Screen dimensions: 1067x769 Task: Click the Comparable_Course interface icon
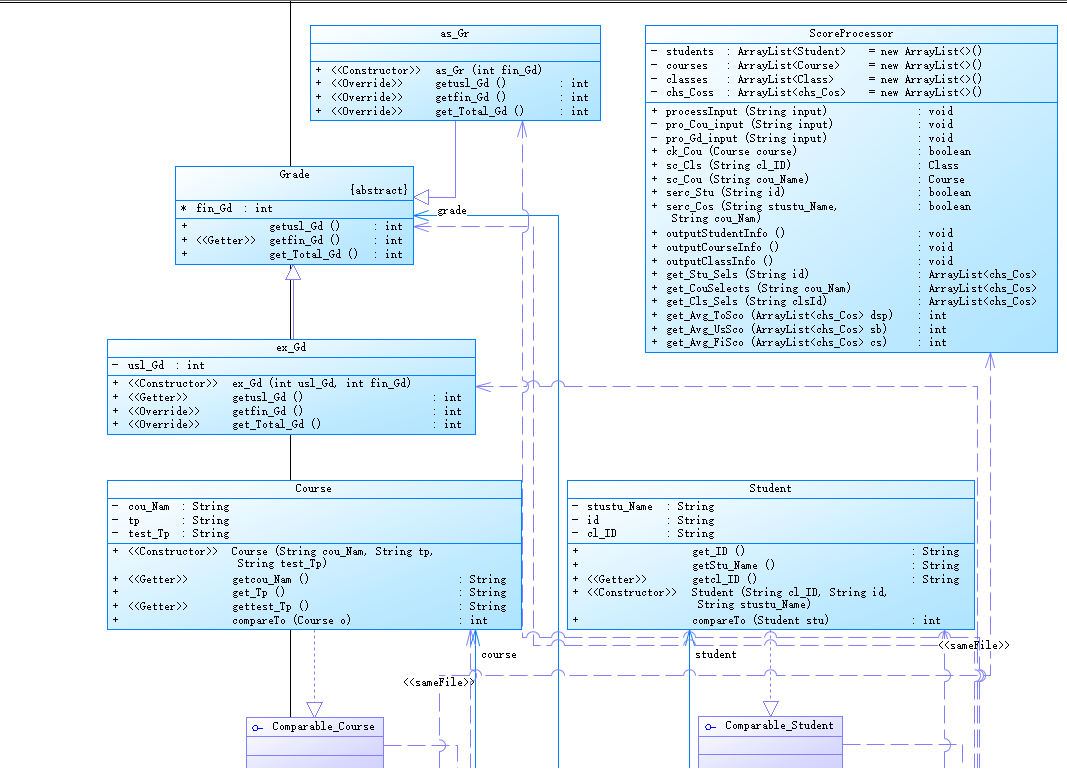(x=257, y=727)
